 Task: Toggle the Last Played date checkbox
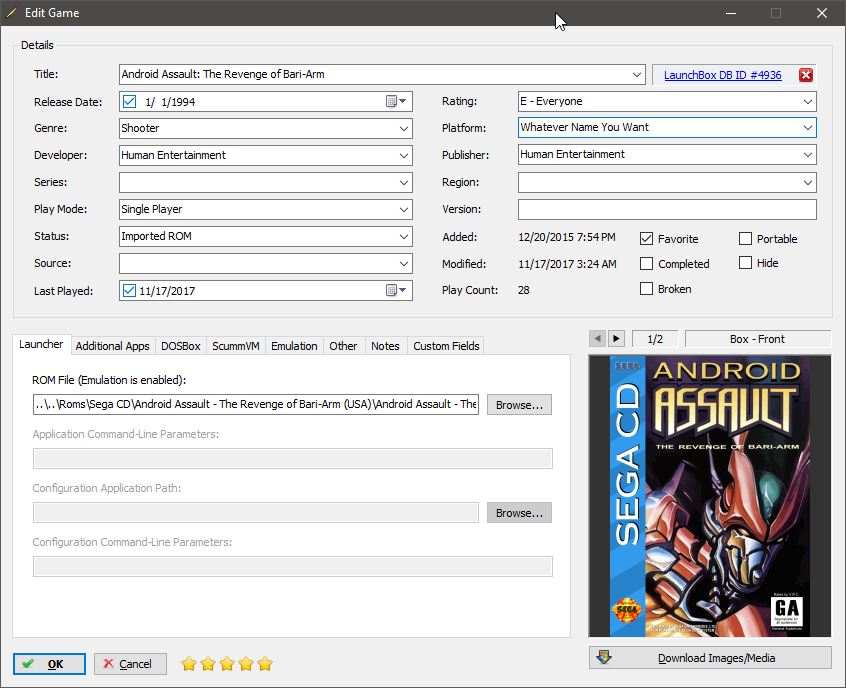(x=129, y=290)
